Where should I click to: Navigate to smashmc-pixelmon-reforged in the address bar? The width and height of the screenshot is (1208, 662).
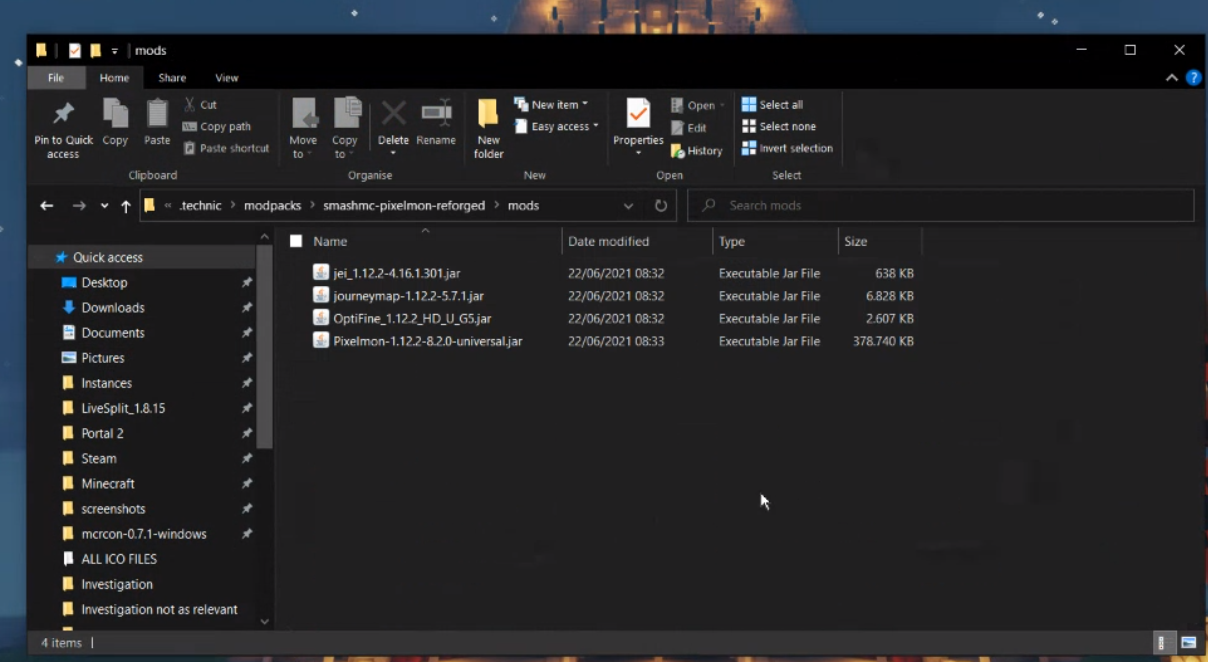[404, 205]
